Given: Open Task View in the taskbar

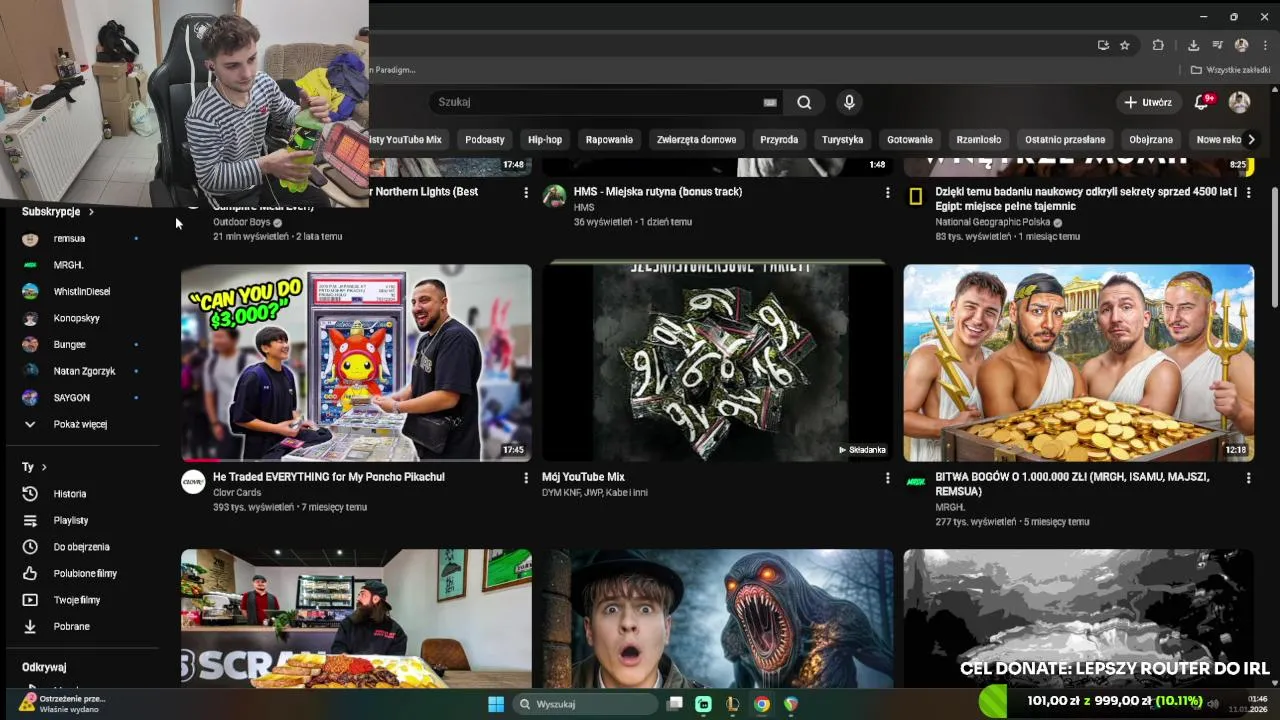Looking at the screenshot, I should tap(675, 704).
